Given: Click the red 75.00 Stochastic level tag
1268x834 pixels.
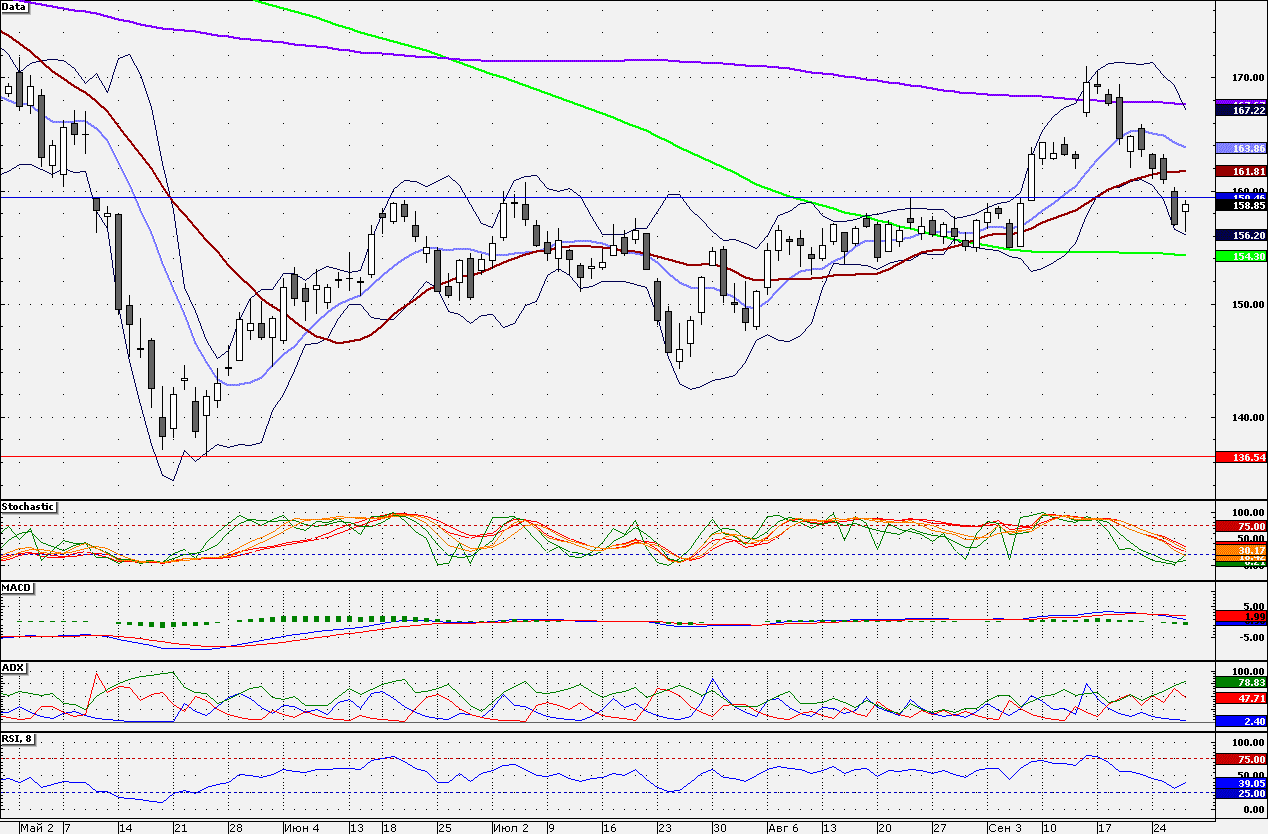Looking at the screenshot, I should [1241, 526].
